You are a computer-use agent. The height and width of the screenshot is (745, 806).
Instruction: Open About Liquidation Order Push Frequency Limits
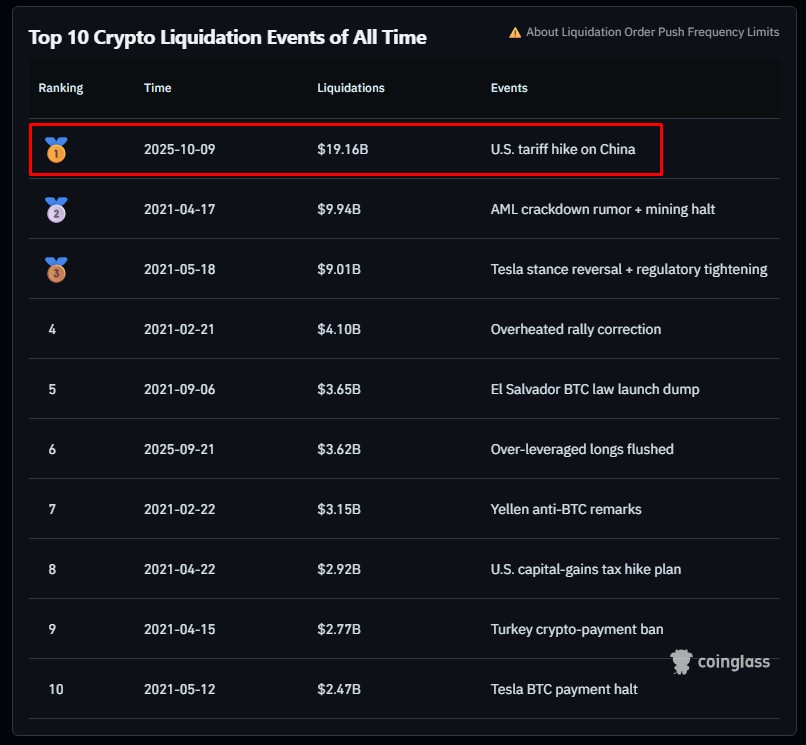pos(652,33)
